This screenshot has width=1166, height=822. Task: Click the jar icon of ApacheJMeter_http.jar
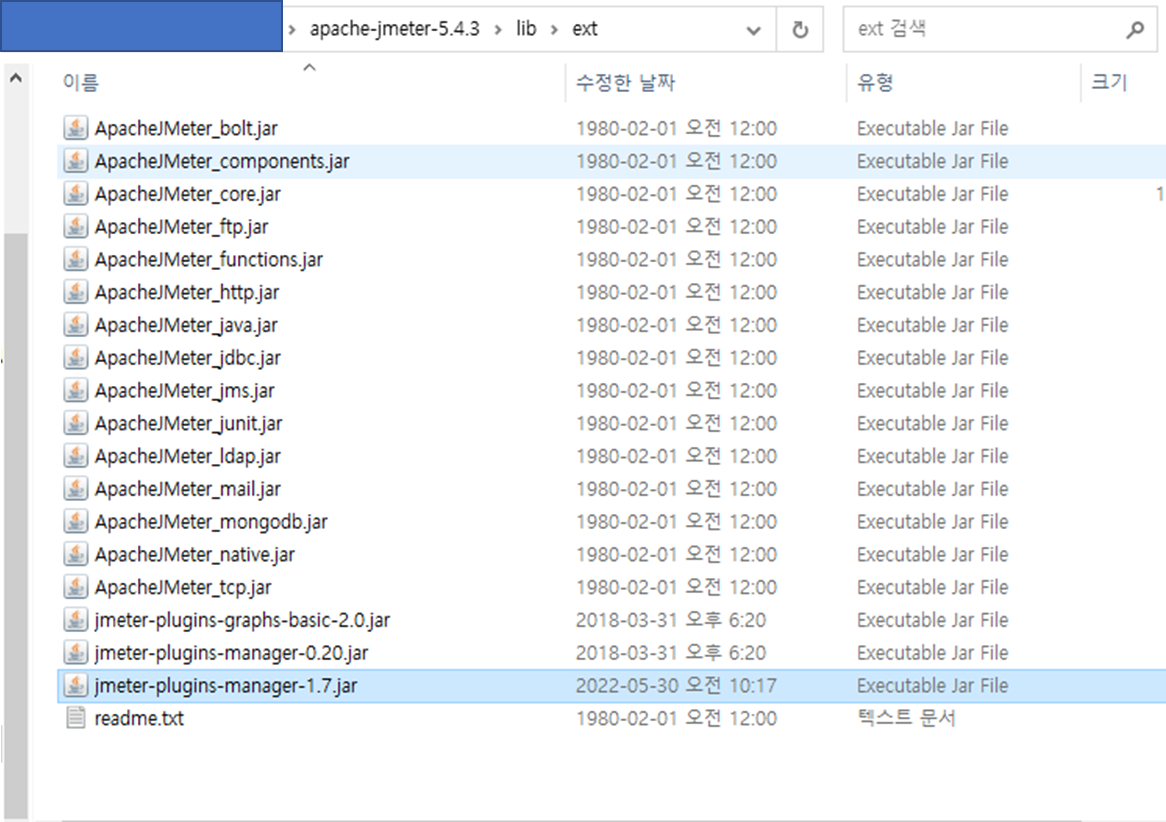pos(75,292)
